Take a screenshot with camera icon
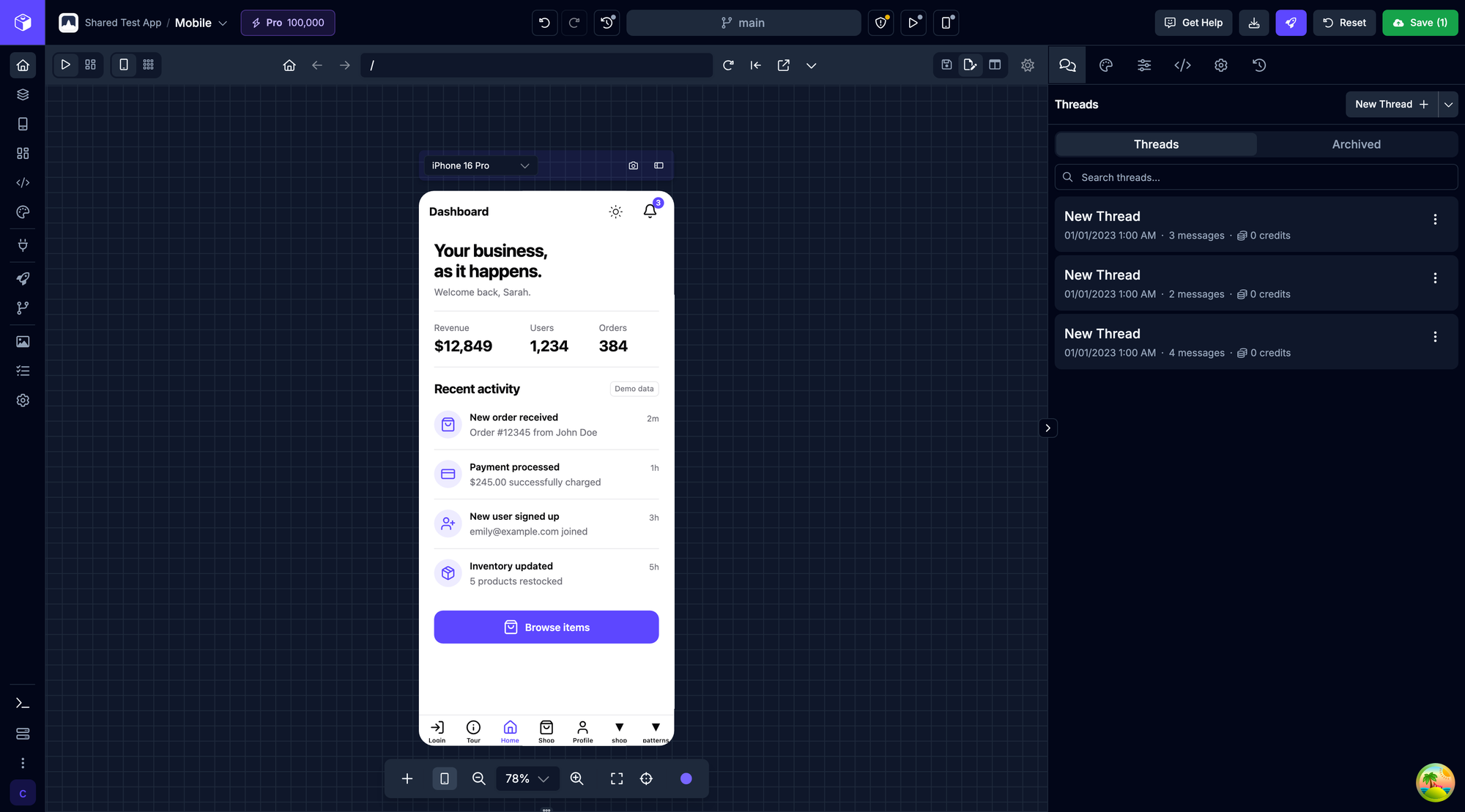Screen dimensions: 1465x812 tap(634, 165)
